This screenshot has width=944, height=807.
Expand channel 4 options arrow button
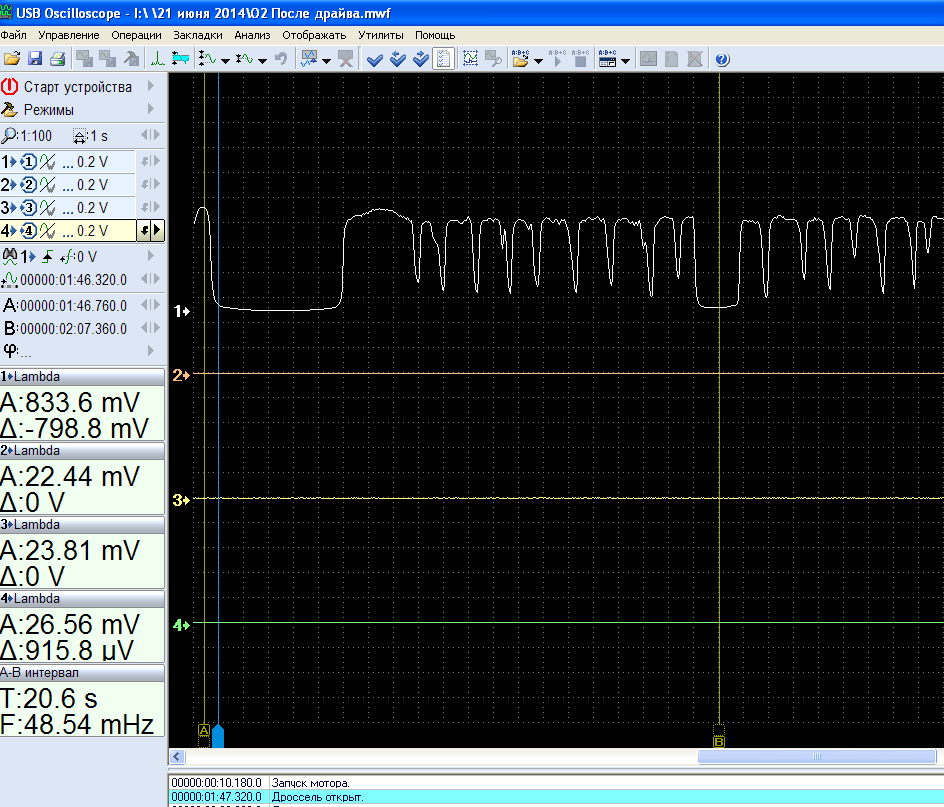click(156, 231)
